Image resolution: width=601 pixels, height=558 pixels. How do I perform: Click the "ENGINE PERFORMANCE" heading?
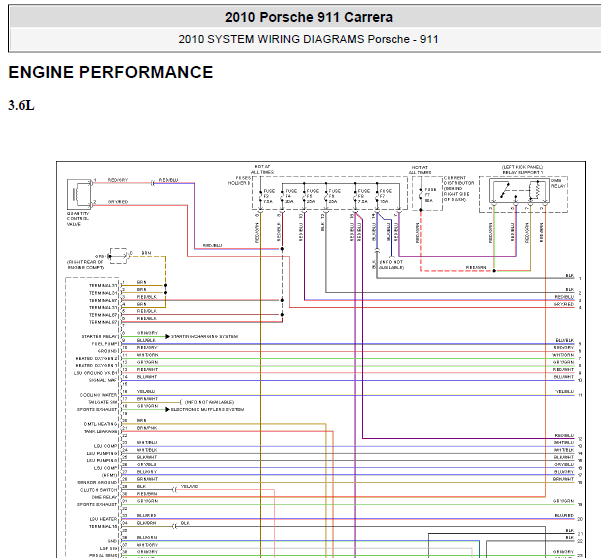coord(111,72)
